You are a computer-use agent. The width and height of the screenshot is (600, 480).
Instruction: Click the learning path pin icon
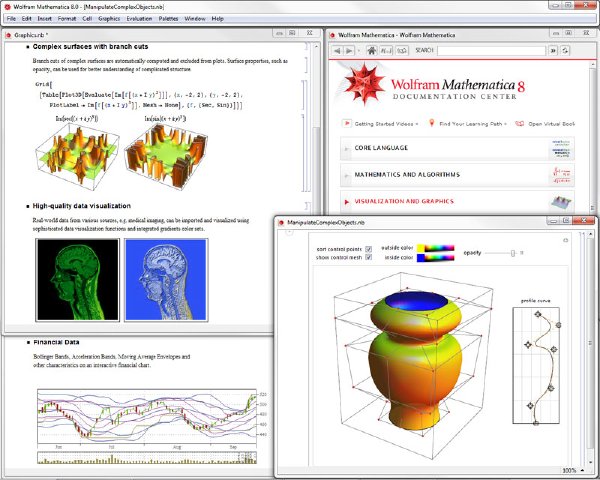point(432,123)
